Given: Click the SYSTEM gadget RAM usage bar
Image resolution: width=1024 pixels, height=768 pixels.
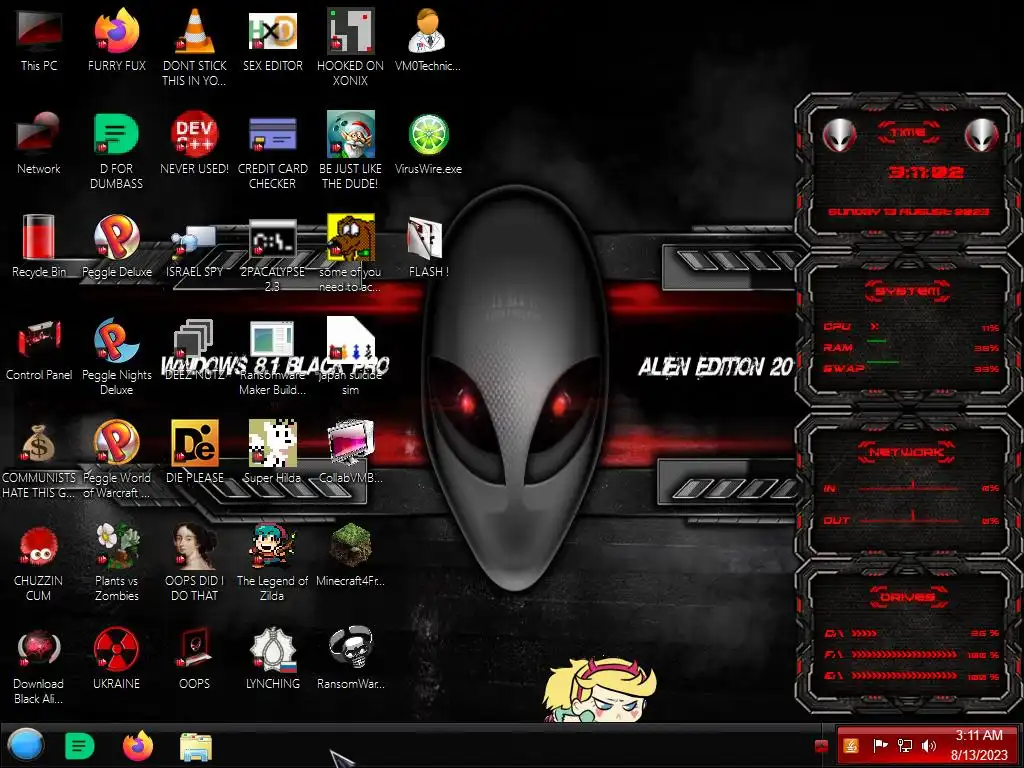Looking at the screenshot, I should point(876,341).
